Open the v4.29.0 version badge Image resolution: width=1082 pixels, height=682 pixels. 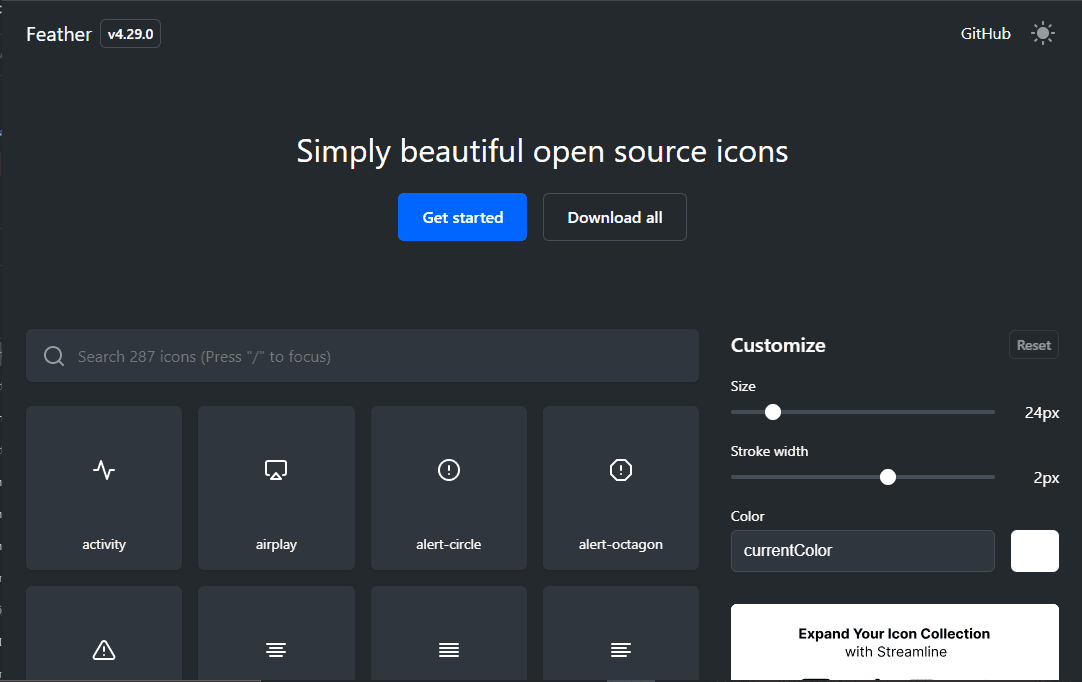(130, 34)
